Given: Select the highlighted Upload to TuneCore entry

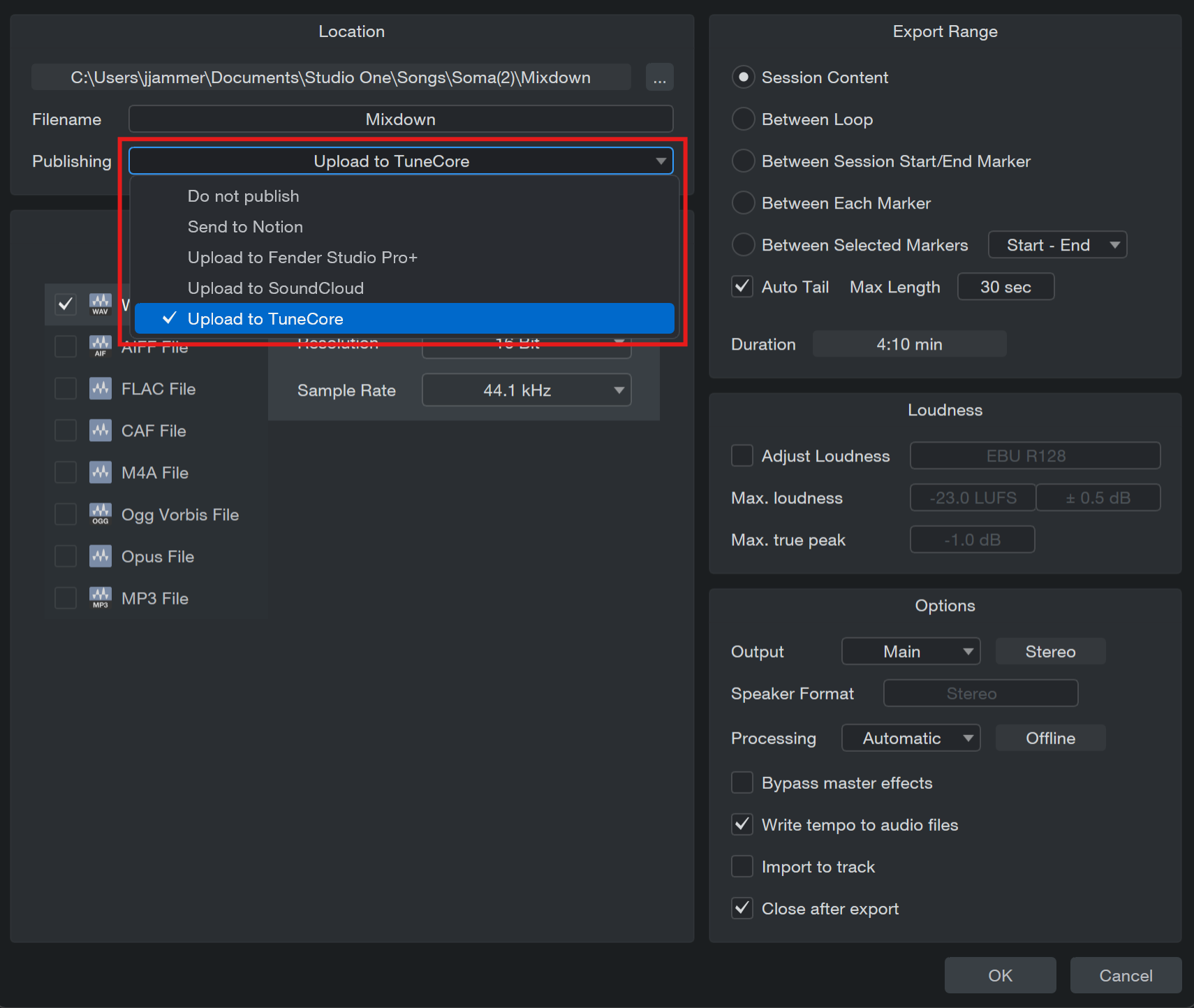Looking at the screenshot, I should pos(404,318).
